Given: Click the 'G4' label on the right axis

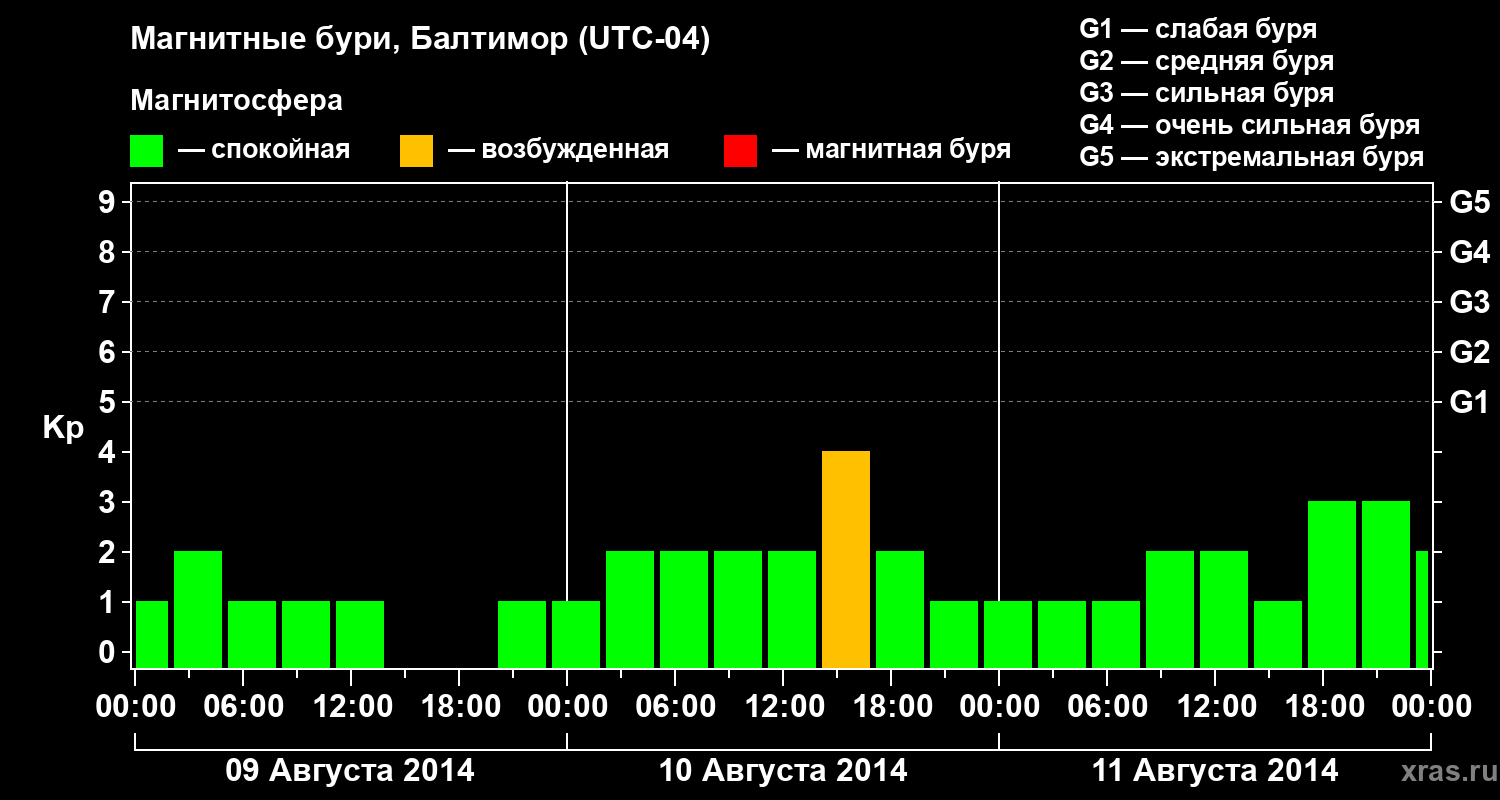Looking at the screenshot, I should point(1470,252).
